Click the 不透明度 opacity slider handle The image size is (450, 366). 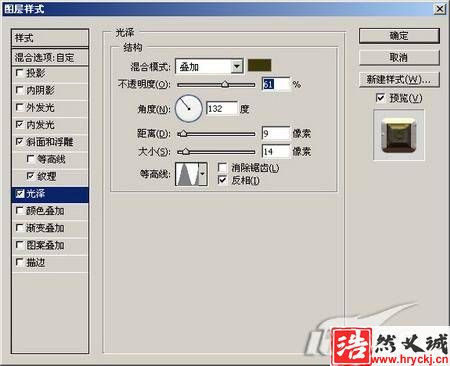[225, 84]
